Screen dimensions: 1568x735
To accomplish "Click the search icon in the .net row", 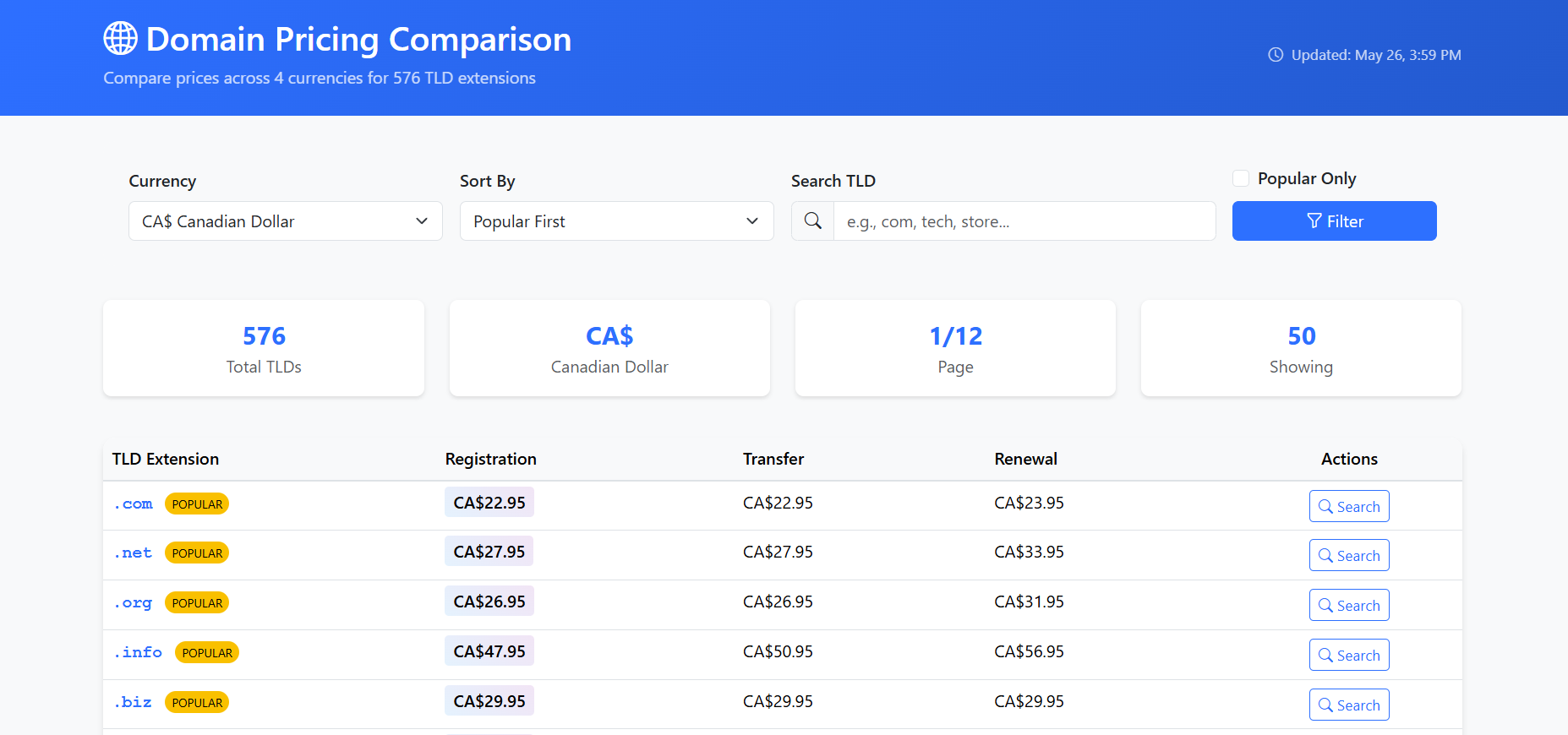I will (x=1325, y=555).
